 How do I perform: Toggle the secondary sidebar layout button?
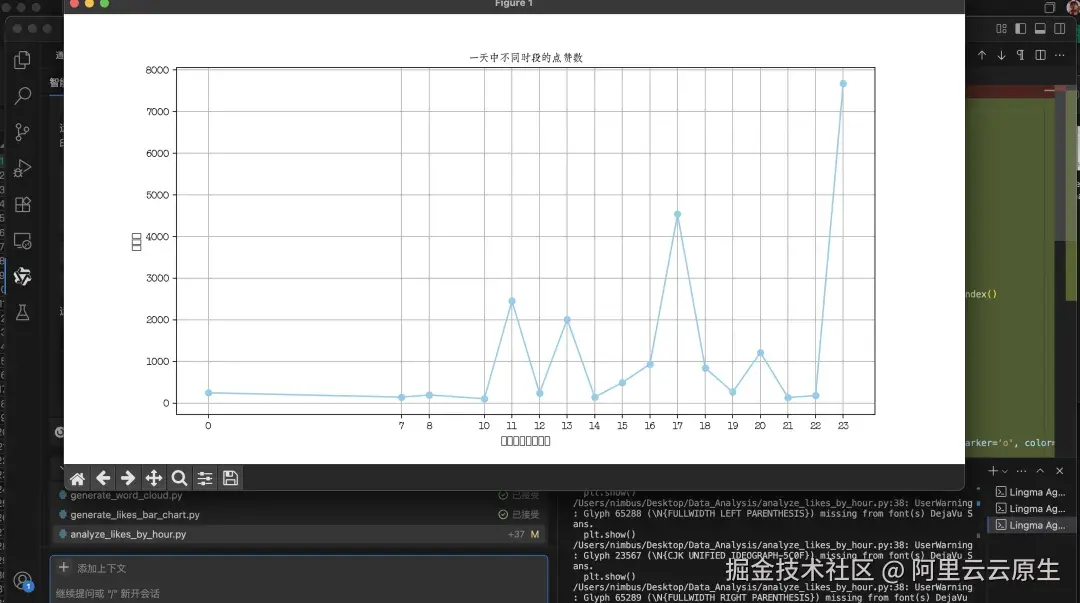[x=1059, y=28]
